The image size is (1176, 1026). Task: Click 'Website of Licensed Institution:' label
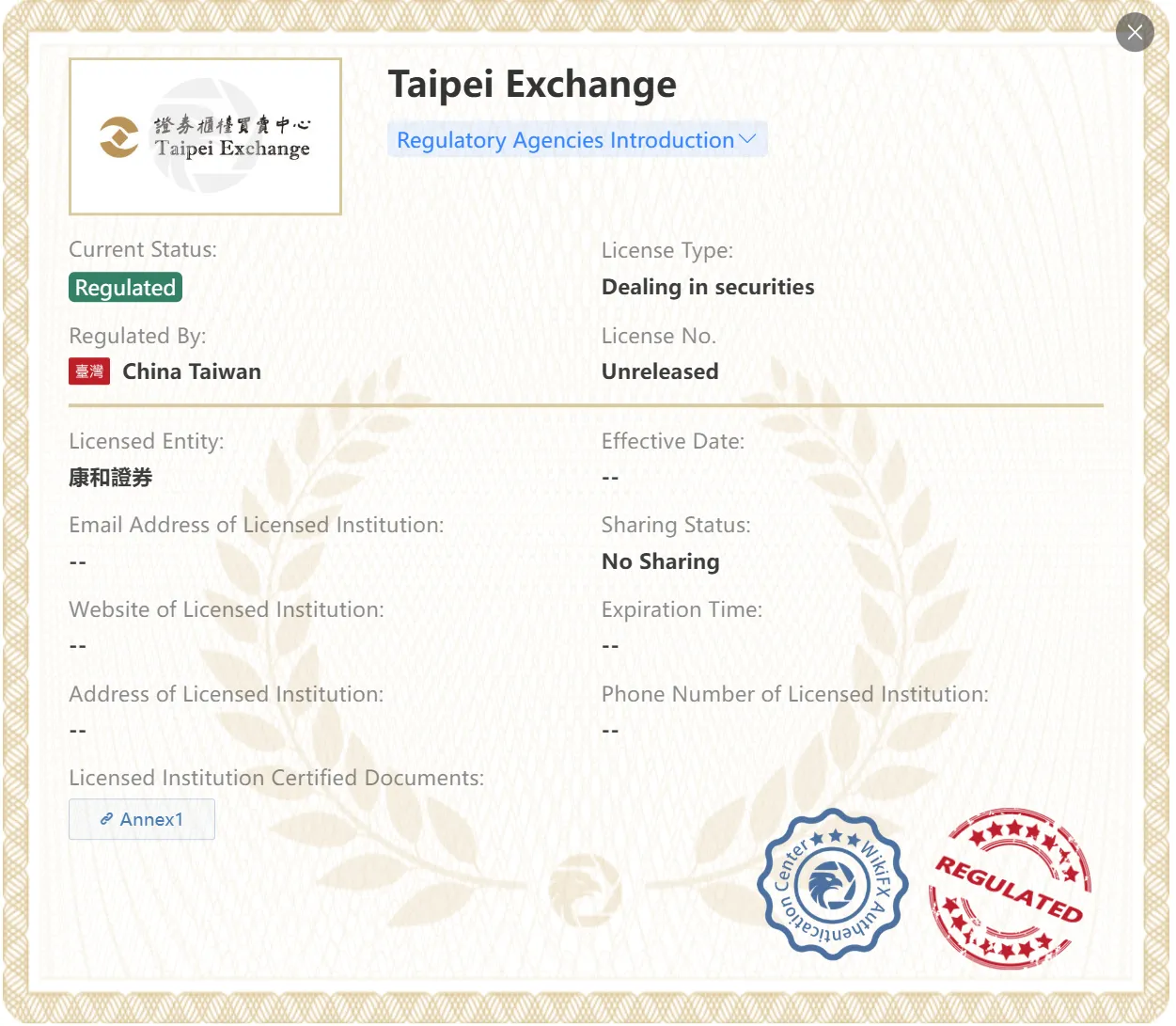pyautogui.click(x=227, y=609)
